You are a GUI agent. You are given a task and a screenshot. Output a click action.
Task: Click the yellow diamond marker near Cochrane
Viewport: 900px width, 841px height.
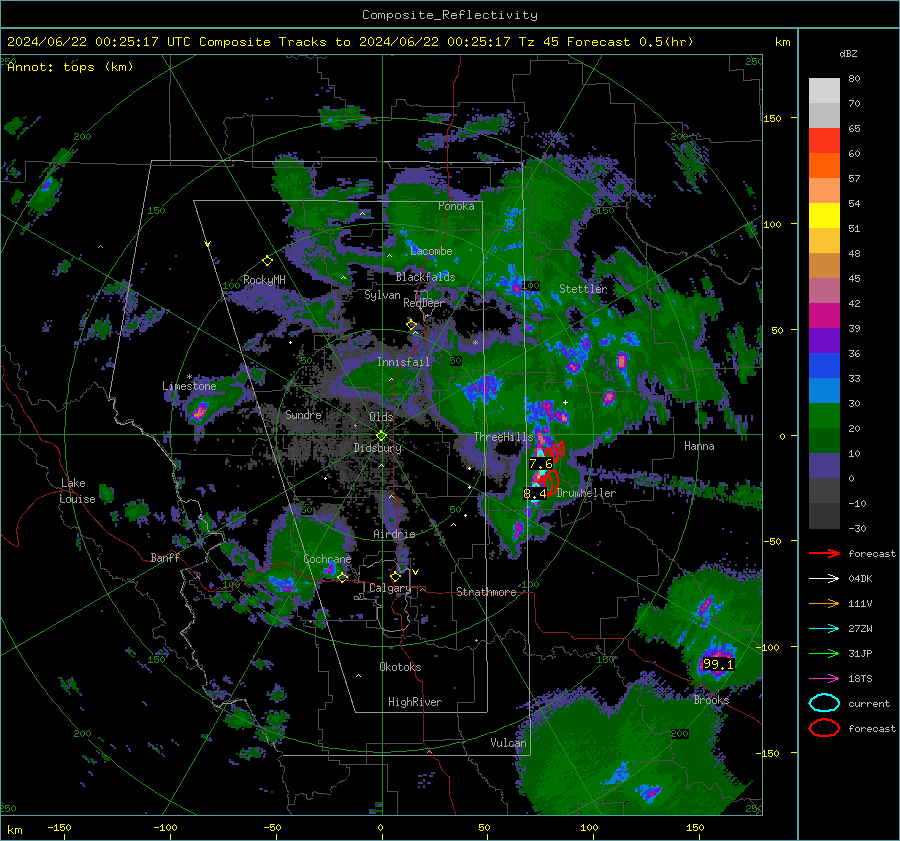click(342, 577)
